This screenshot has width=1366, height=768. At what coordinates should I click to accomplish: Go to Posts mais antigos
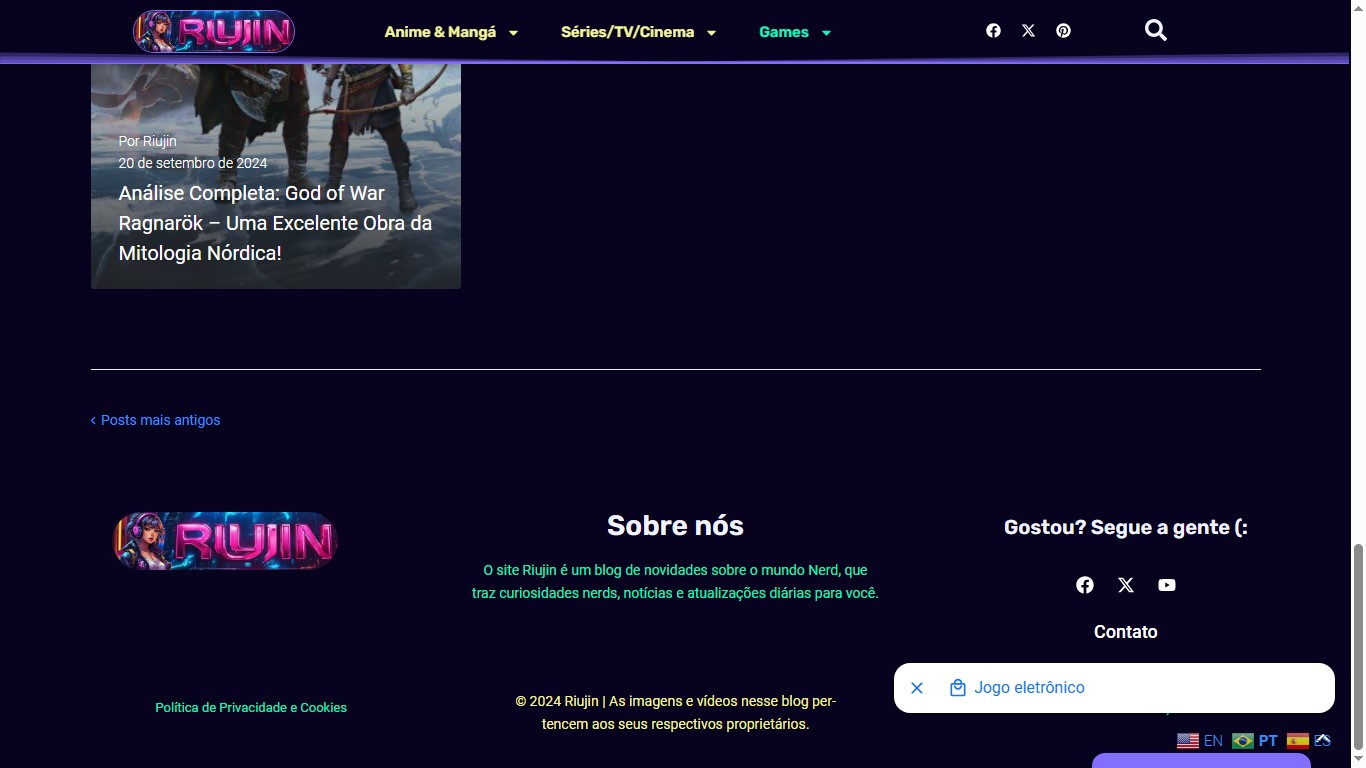coord(160,420)
